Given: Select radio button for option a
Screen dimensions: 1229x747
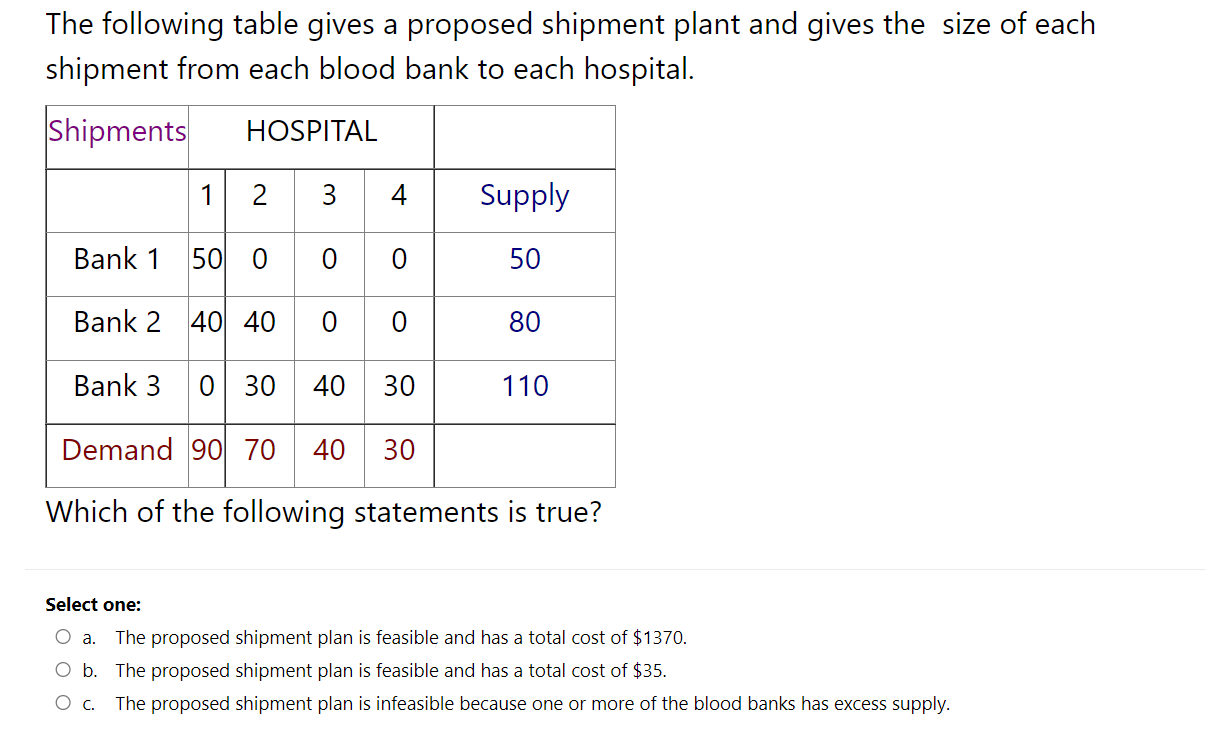Looking at the screenshot, I should 62,636.
